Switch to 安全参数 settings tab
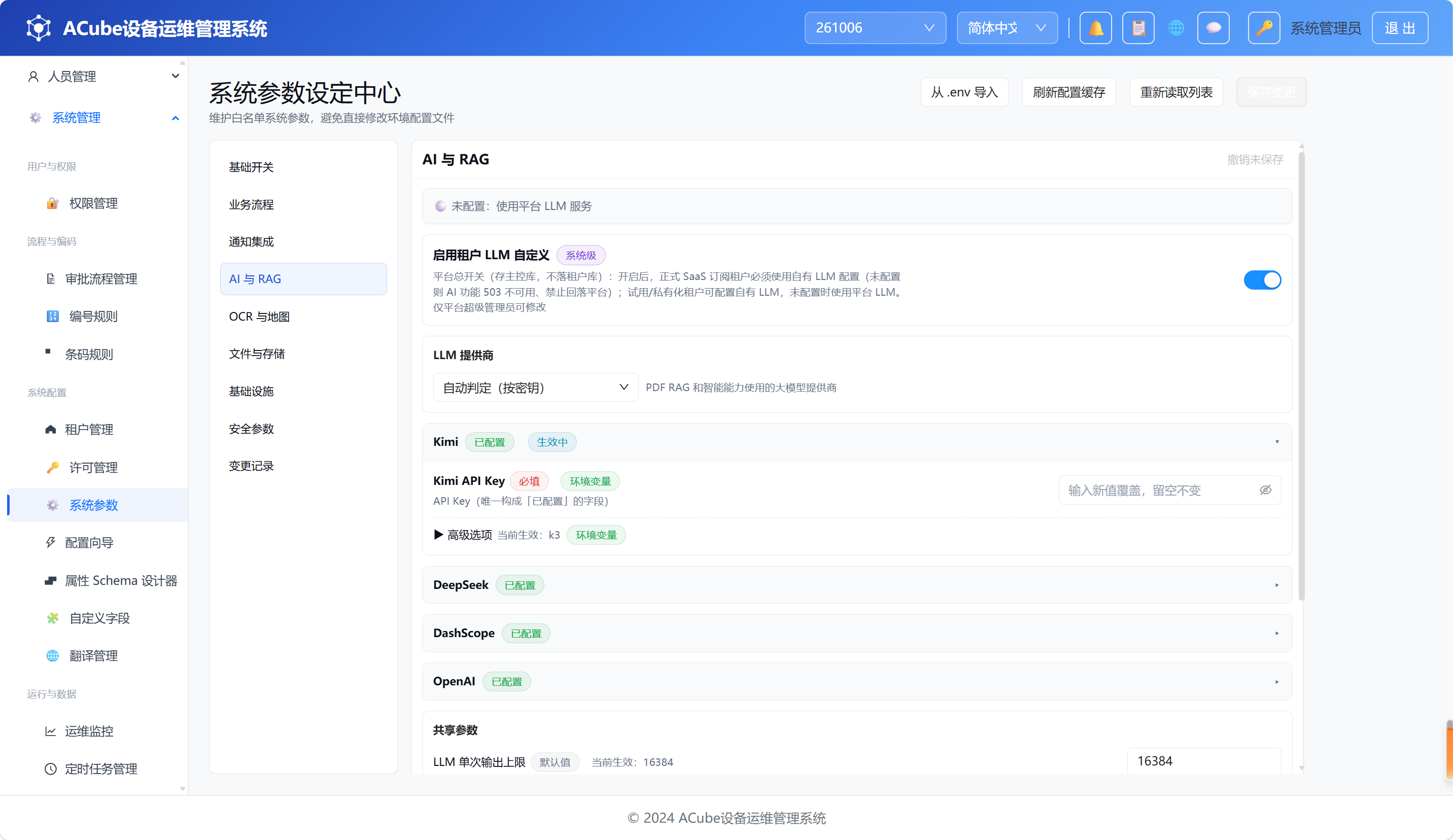Image resolution: width=1453 pixels, height=840 pixels. point(303,428)
